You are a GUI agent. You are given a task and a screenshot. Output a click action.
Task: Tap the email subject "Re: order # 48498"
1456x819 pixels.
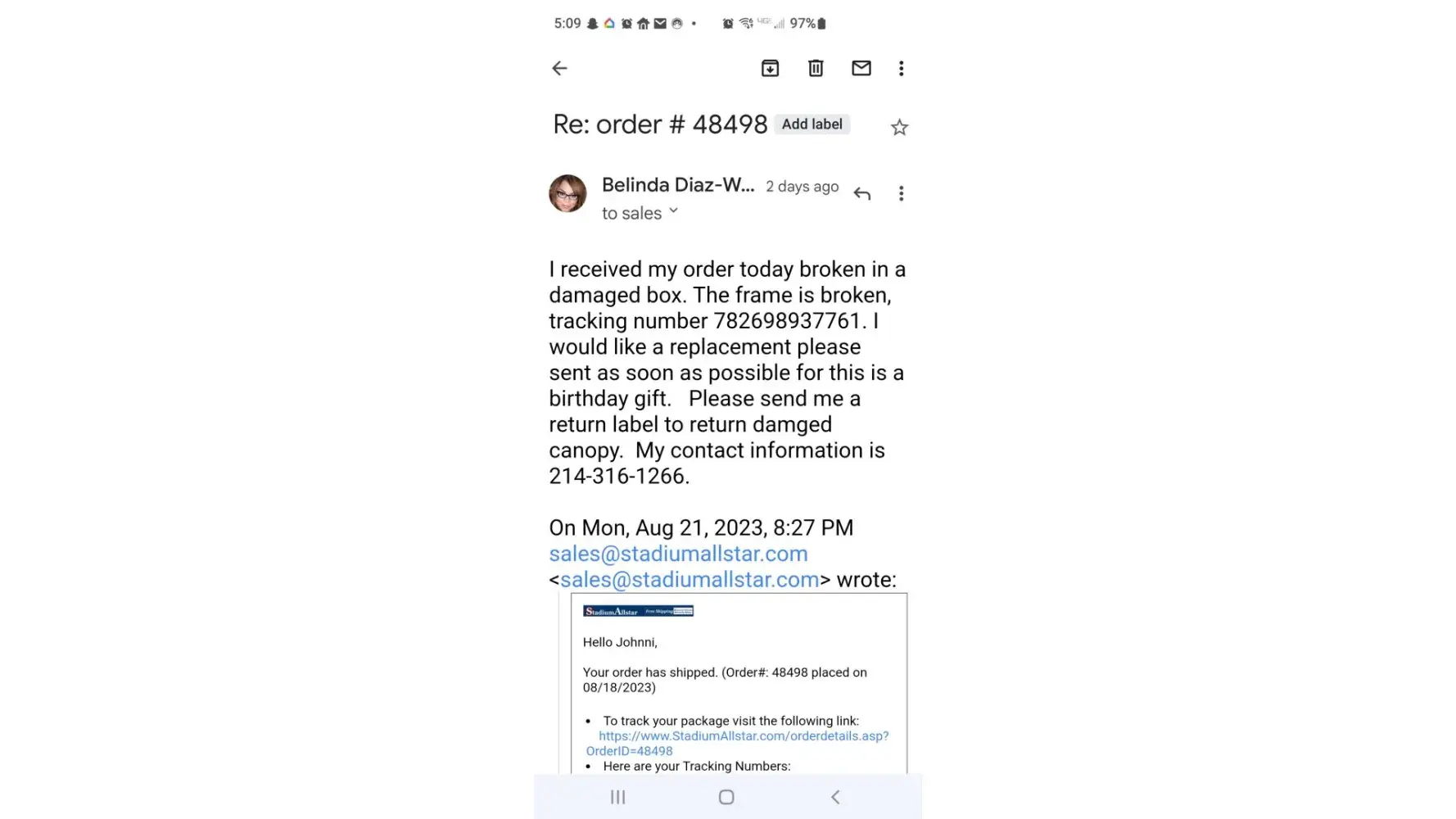point(660,124)
